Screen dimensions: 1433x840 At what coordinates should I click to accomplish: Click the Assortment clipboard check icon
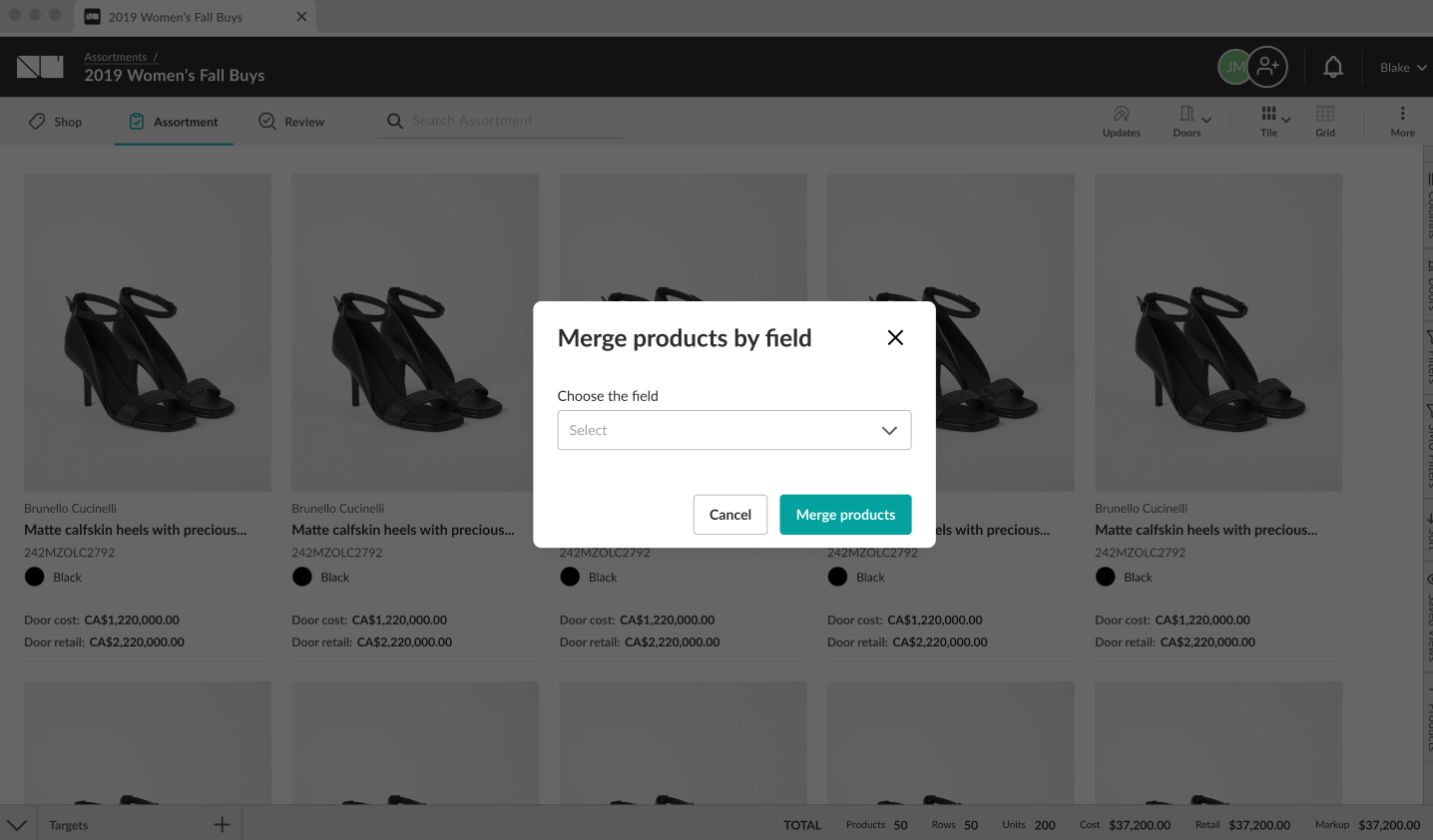point(137,121)
